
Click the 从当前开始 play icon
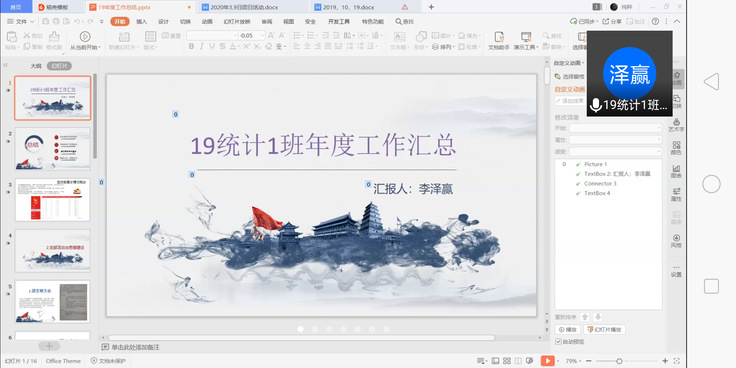pyautogui.click(x=85, y=37)
